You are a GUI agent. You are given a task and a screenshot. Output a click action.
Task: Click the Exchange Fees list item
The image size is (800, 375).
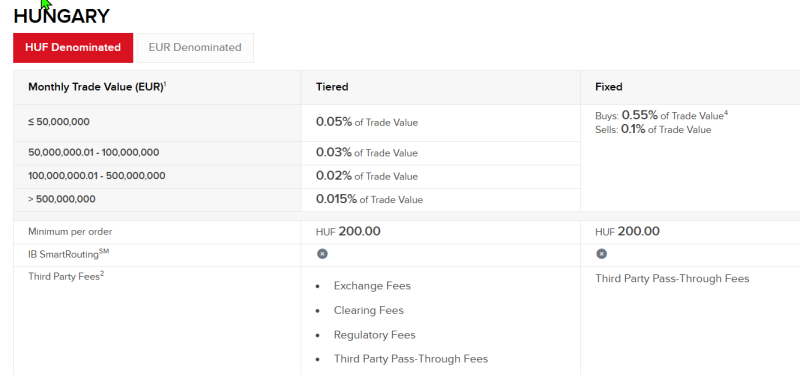[x=372, y=286]
